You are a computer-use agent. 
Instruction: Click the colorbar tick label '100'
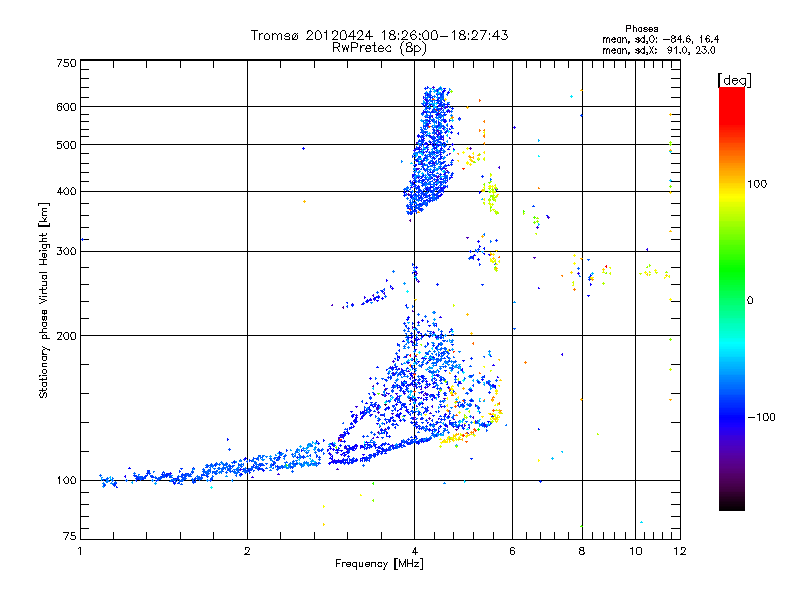tap(757, 184)
